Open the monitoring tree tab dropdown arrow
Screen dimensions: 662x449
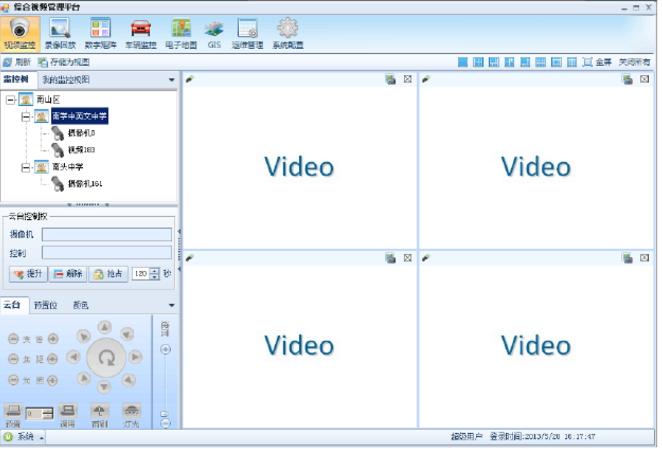point(171,79)
